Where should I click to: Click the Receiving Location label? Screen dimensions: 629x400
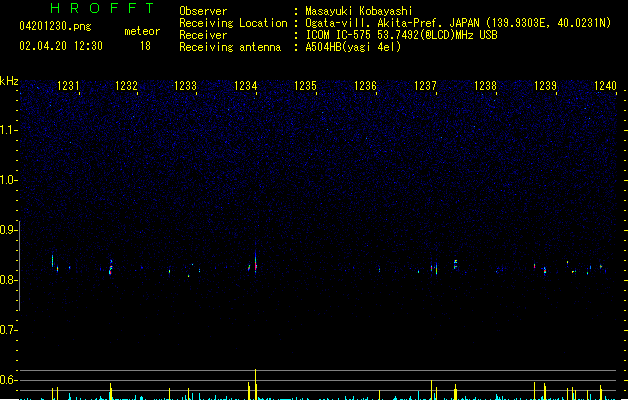[233, 23]
